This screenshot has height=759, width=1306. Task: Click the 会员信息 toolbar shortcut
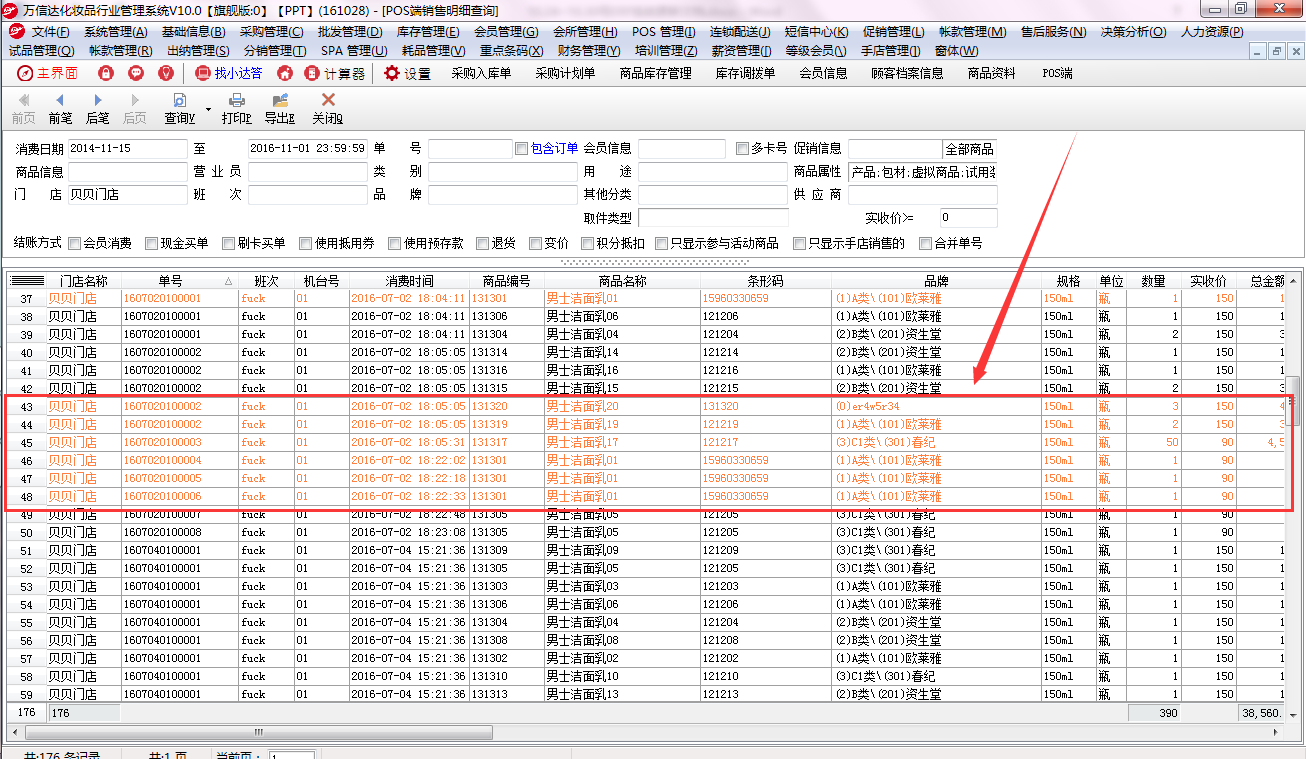pyautogui.click(x=823, y=73)
